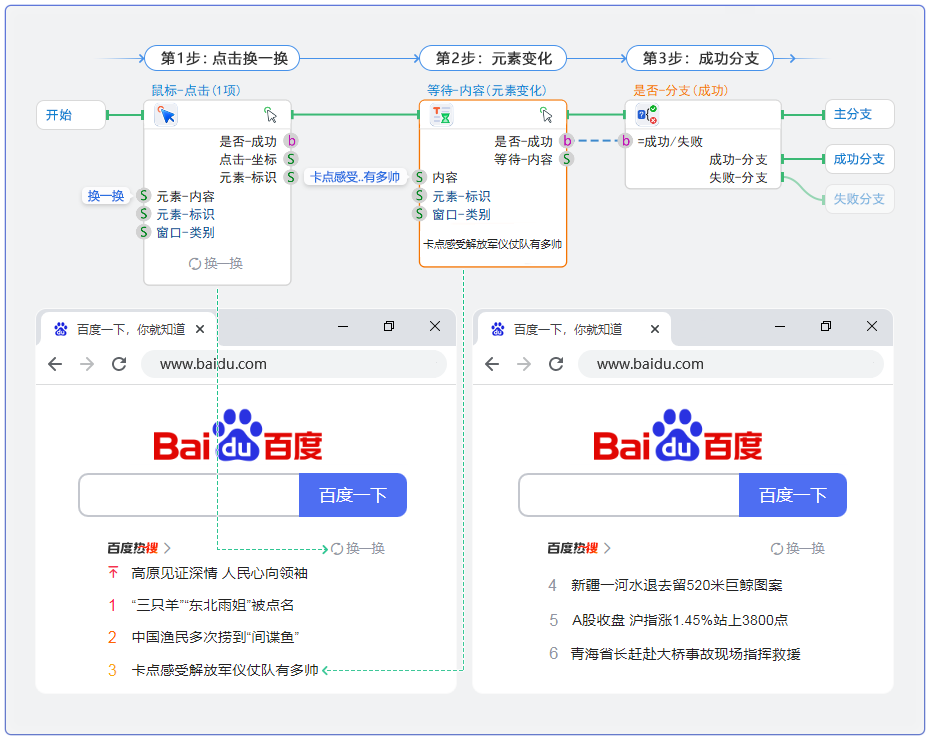Click the Baidu search box in the left browser
930x740 pixels.
point(189,495)
